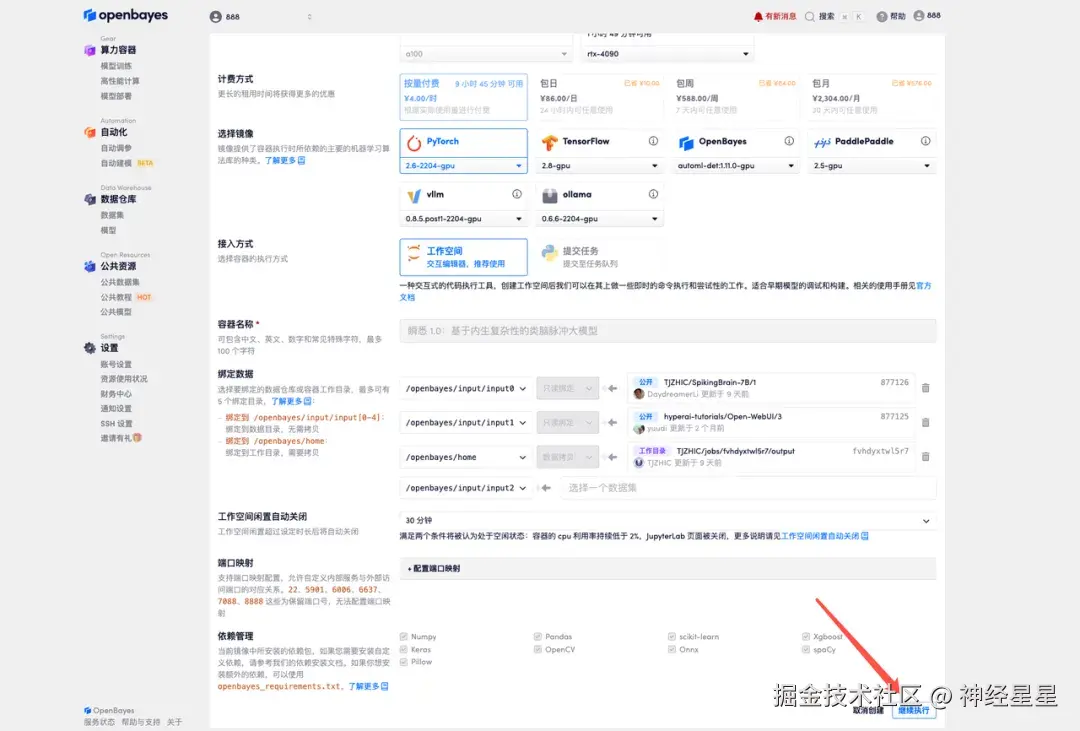Open the 30 分钟 idle shutdown dropdown
The image size is (1080, 731).
click(x=667, y=521)
